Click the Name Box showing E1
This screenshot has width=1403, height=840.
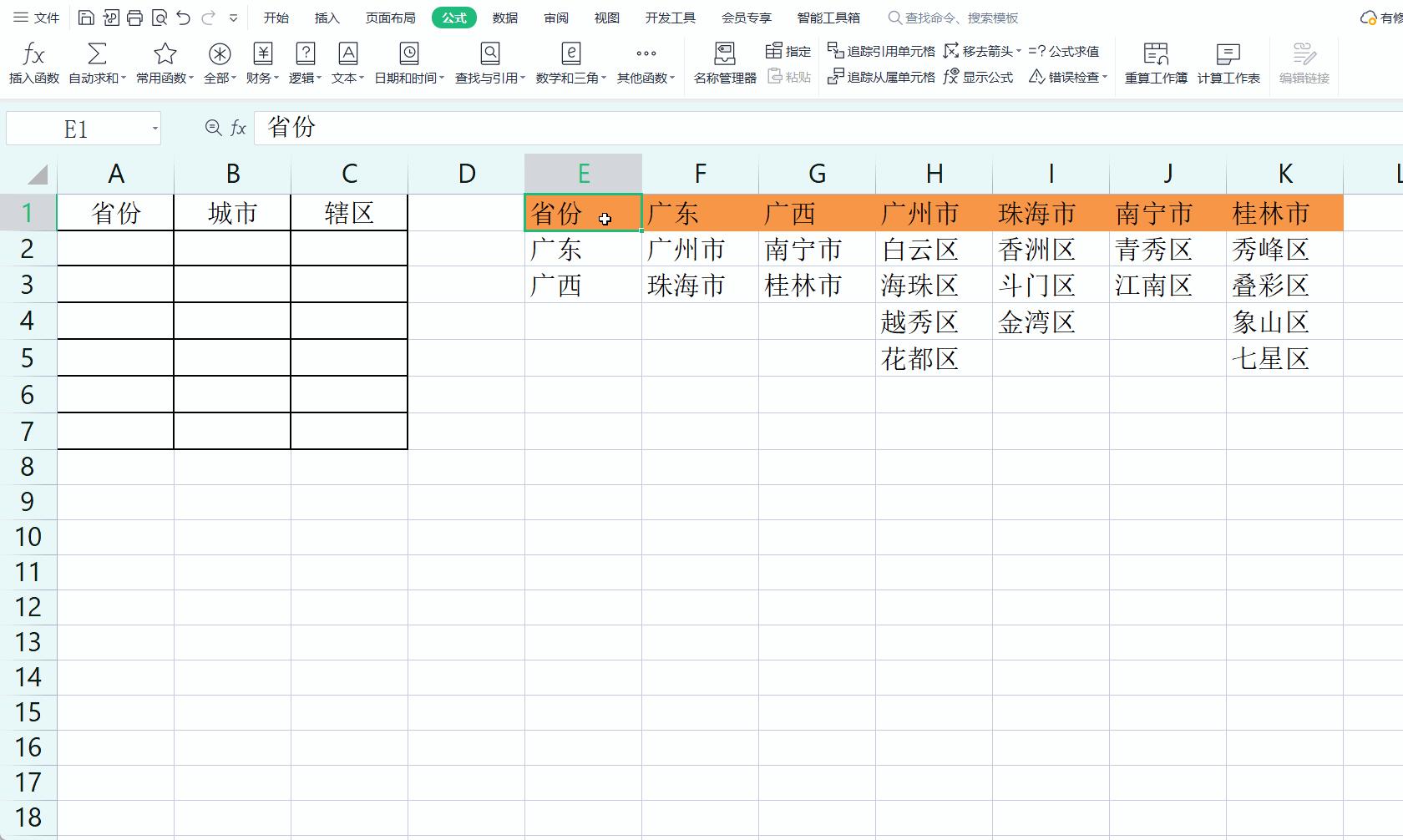pyautogui.click(x=76, y=129)
